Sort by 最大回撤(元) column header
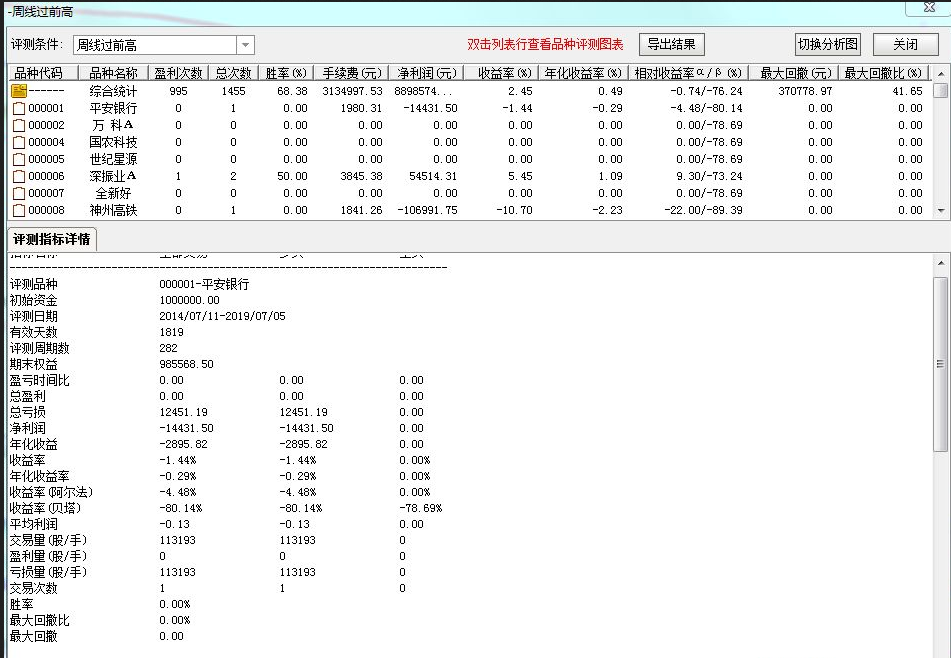Screen dimensions: 951x658 [x=794, y=73]
